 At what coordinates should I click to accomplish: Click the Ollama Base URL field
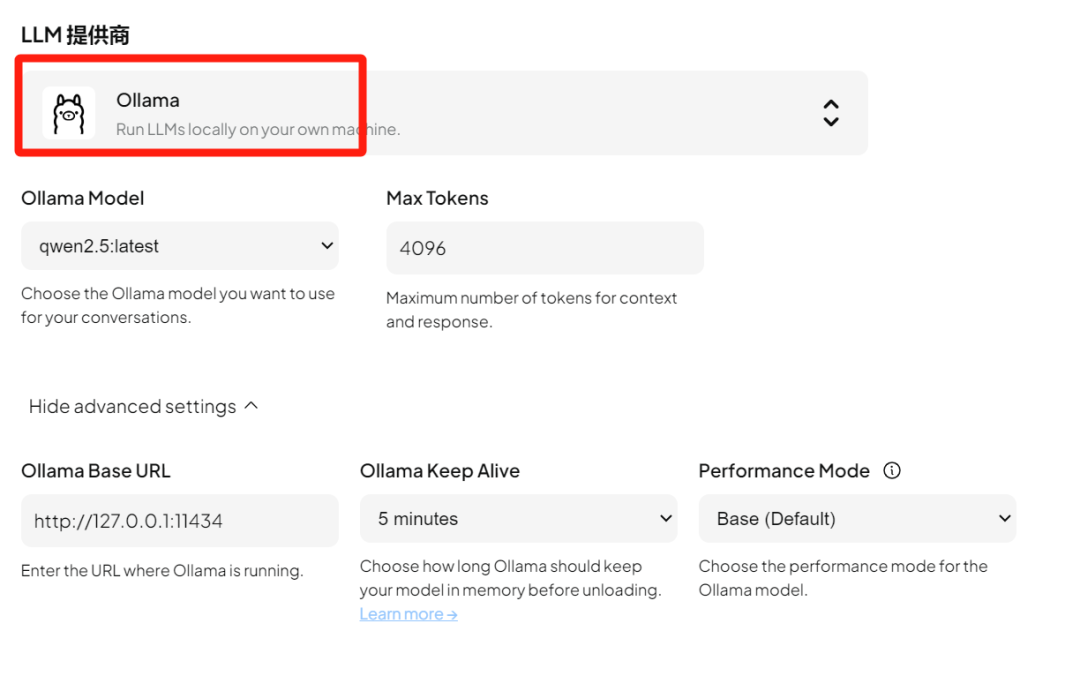[x=180, y=521]
